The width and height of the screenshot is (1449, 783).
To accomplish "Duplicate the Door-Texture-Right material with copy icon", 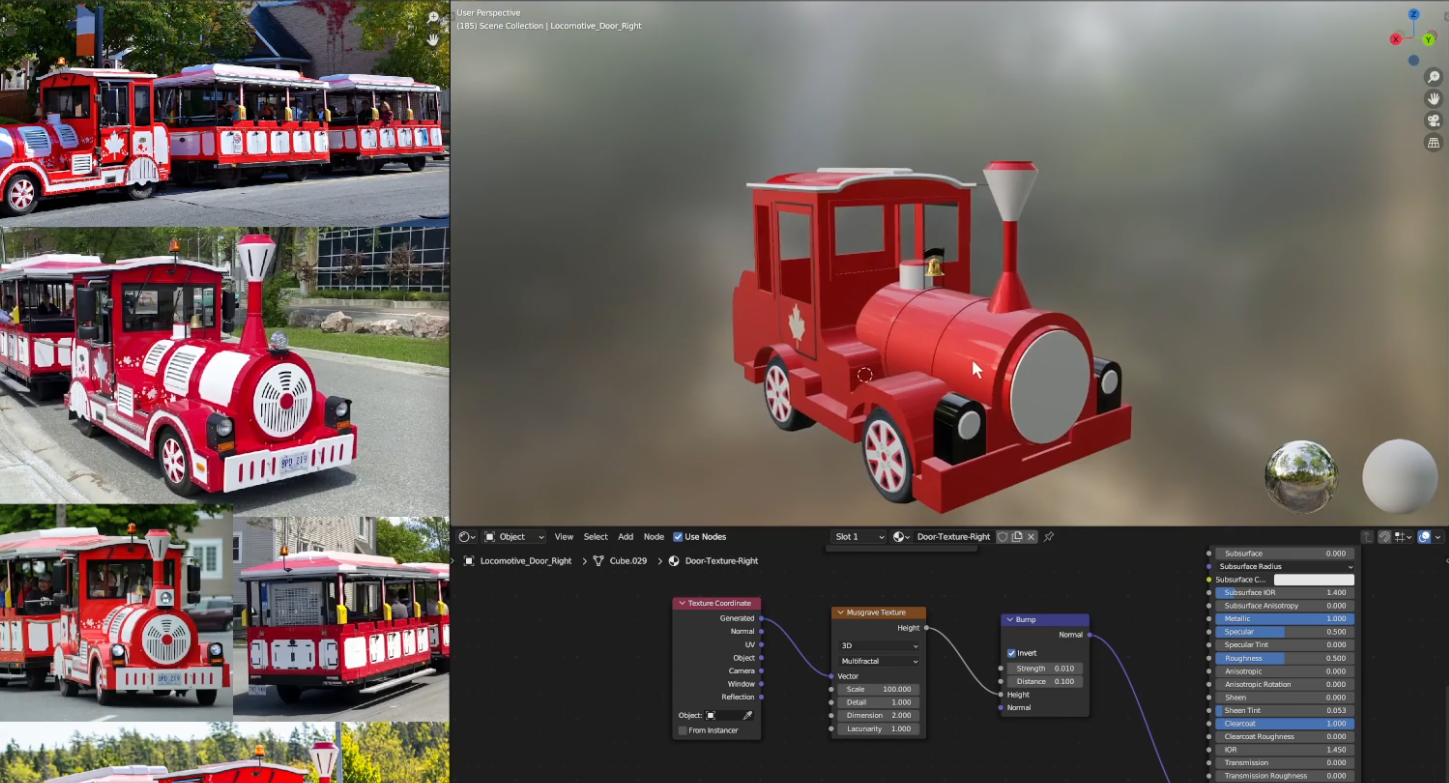I will [1017, 537].
